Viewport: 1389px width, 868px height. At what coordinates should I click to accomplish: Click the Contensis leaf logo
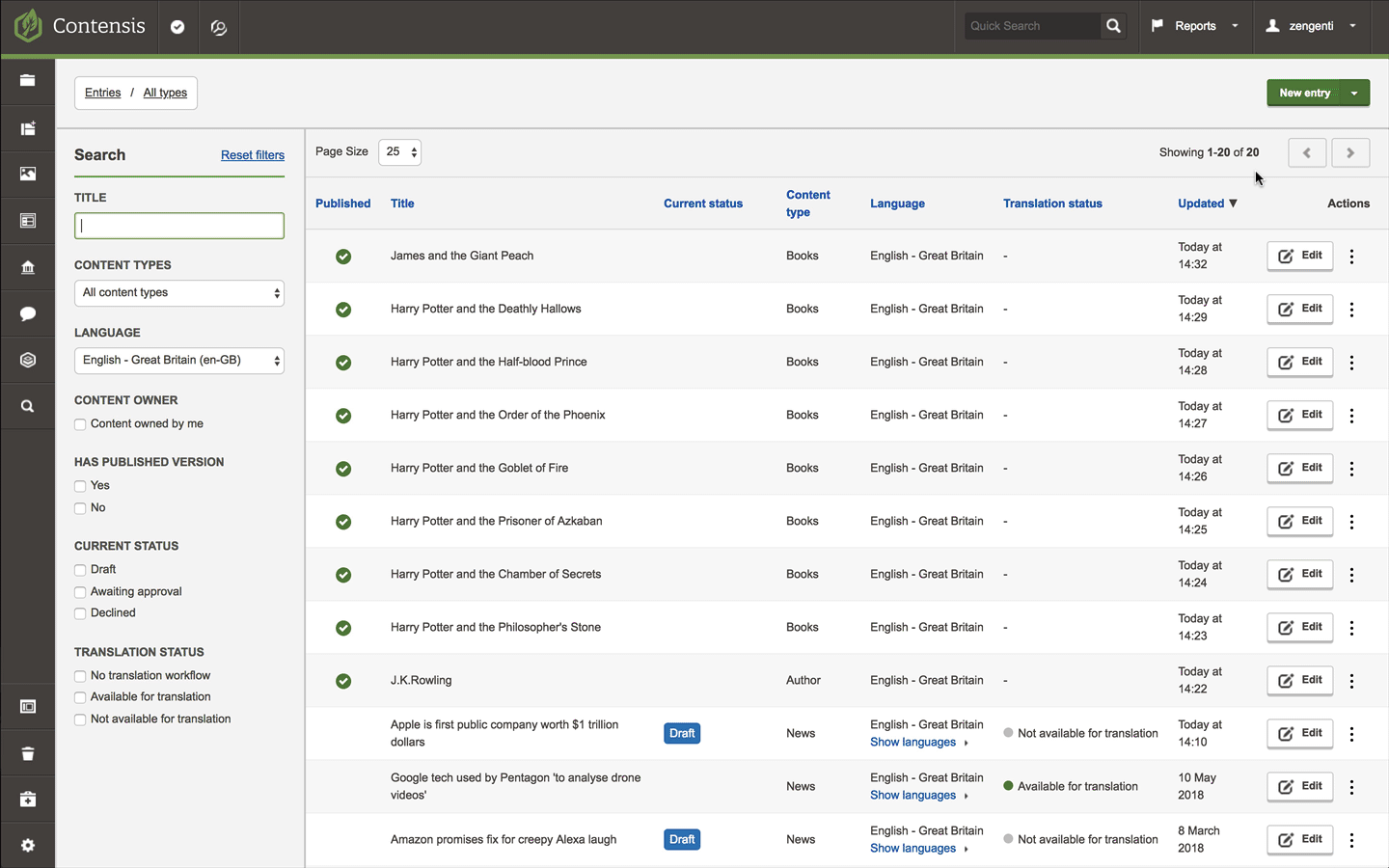pos(28,26)
